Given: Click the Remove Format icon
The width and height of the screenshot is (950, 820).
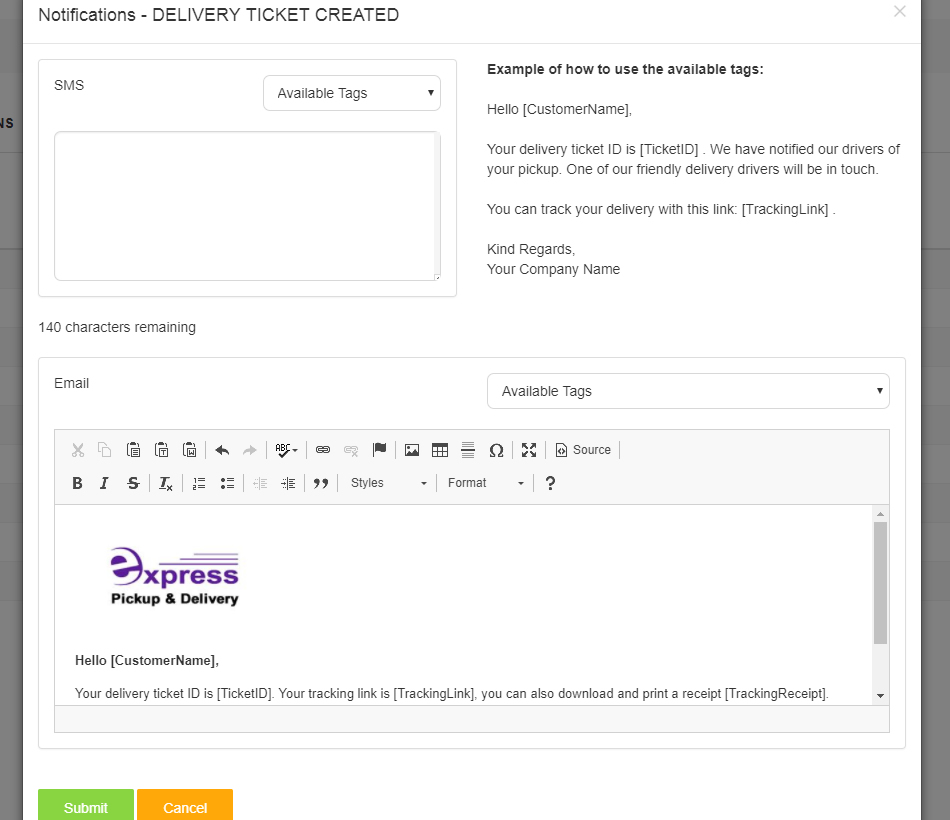Looking at the screenshot, I should (x=165, y=483).
